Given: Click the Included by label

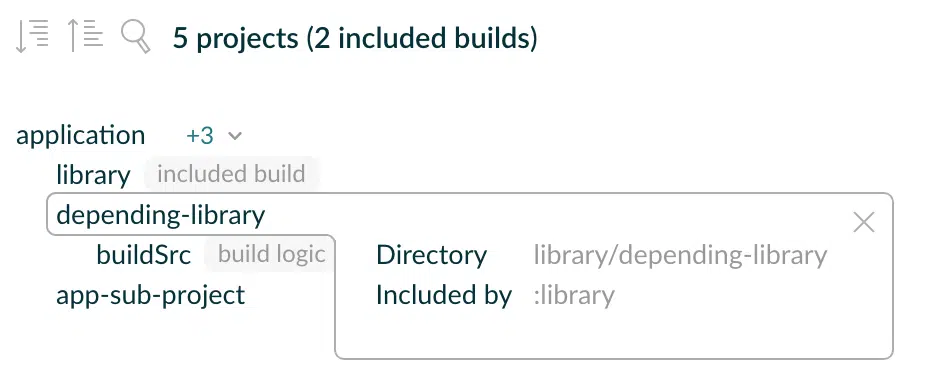Looking at the screenshot, I should [444, 295].
